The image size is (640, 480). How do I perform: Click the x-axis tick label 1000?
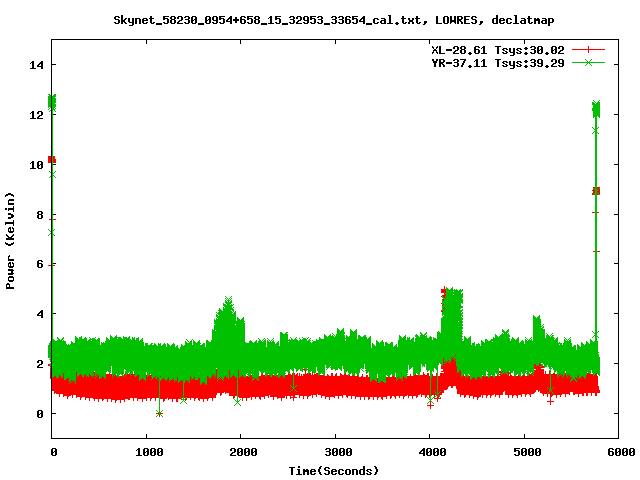149,452
